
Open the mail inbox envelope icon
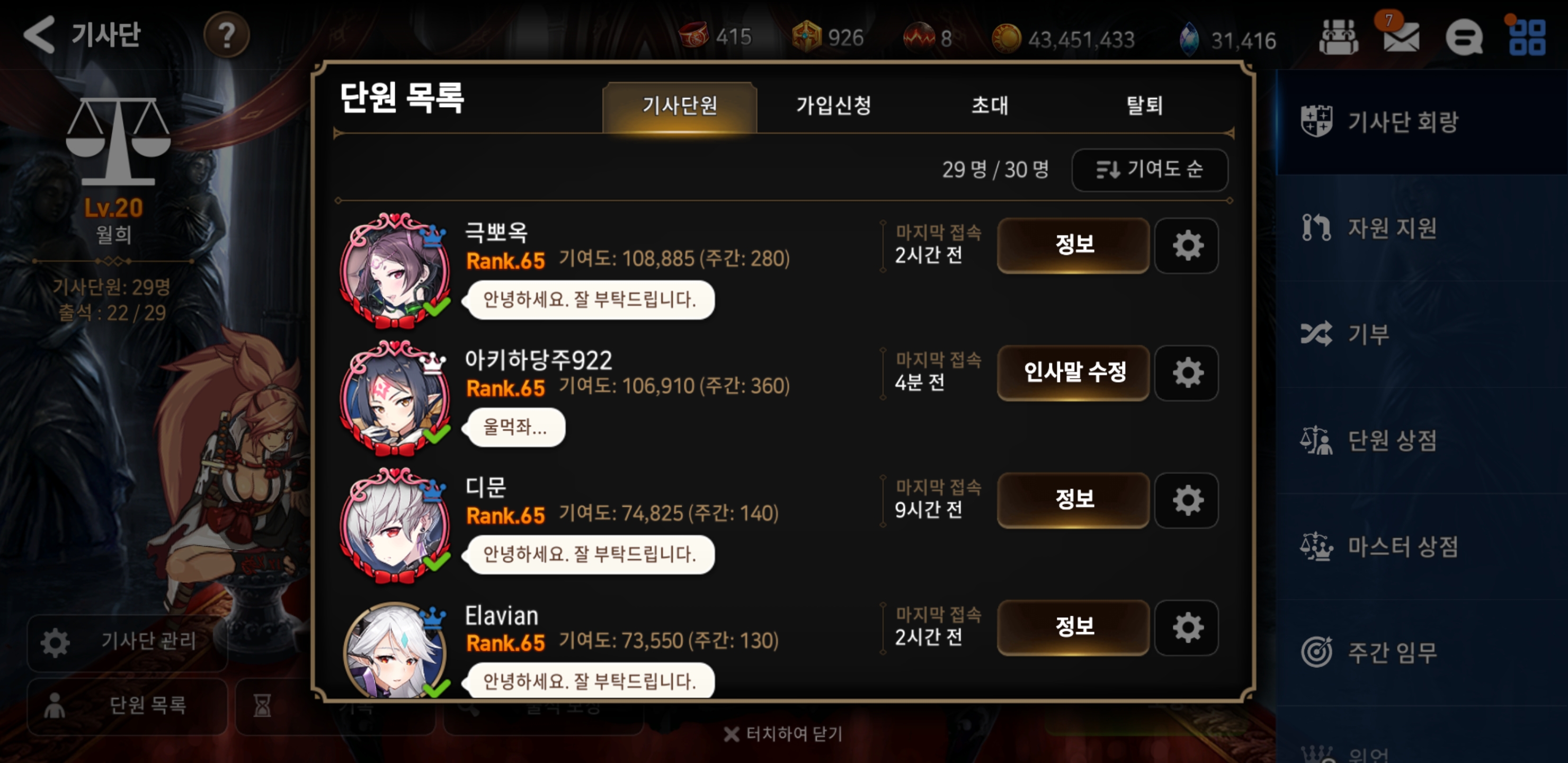click(x=1401, y=37)
